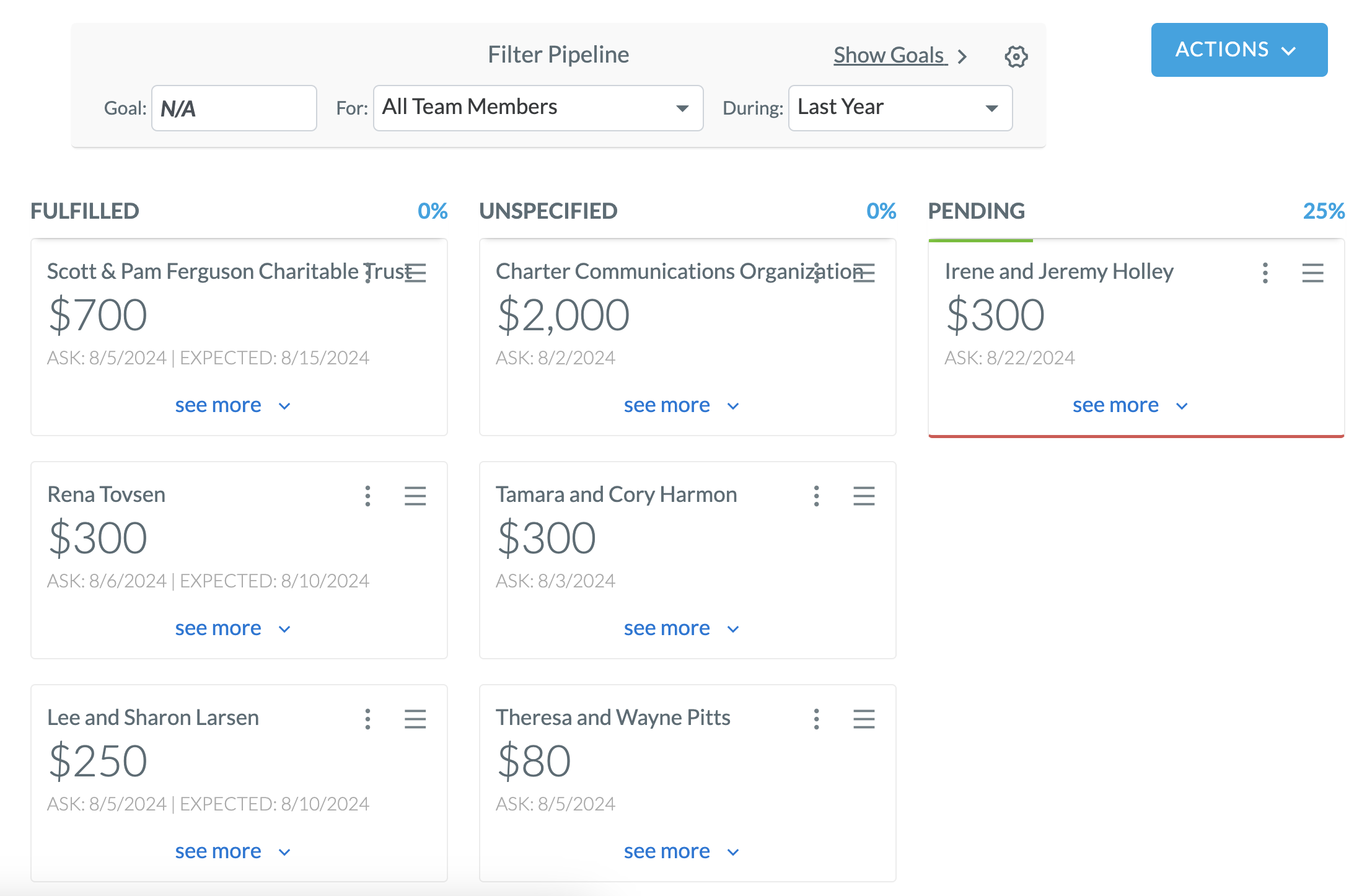Expand see more on Rena Tovsen card
Image resolution: width=1367 pixels, height=896 pixels.
tap(233, 628)
